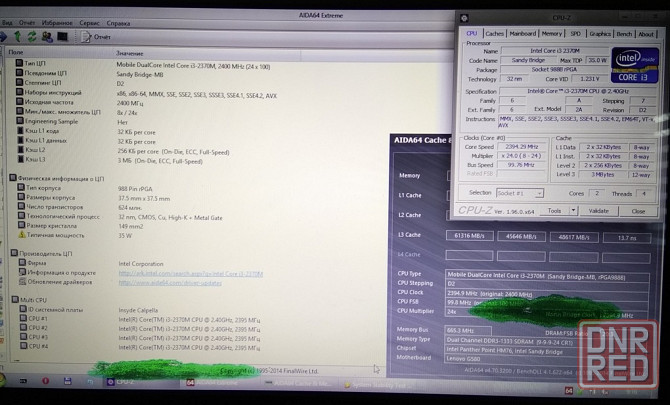The width and height of the screenshot is (670, 405).
Task: Select the Псевдоним ЦП row
Action: [90, 73]
